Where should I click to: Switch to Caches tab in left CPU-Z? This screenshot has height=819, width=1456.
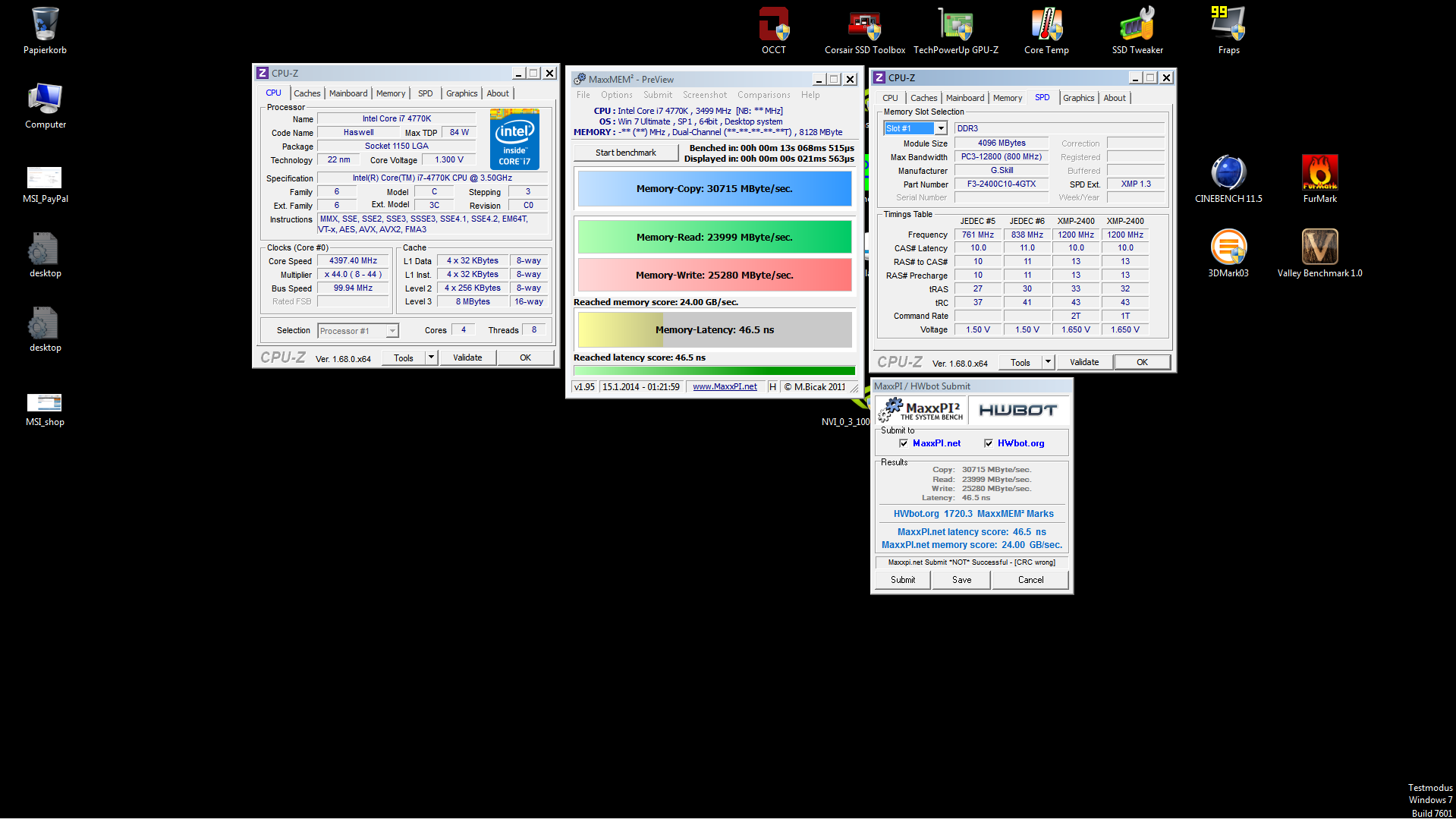click(307, 93)
